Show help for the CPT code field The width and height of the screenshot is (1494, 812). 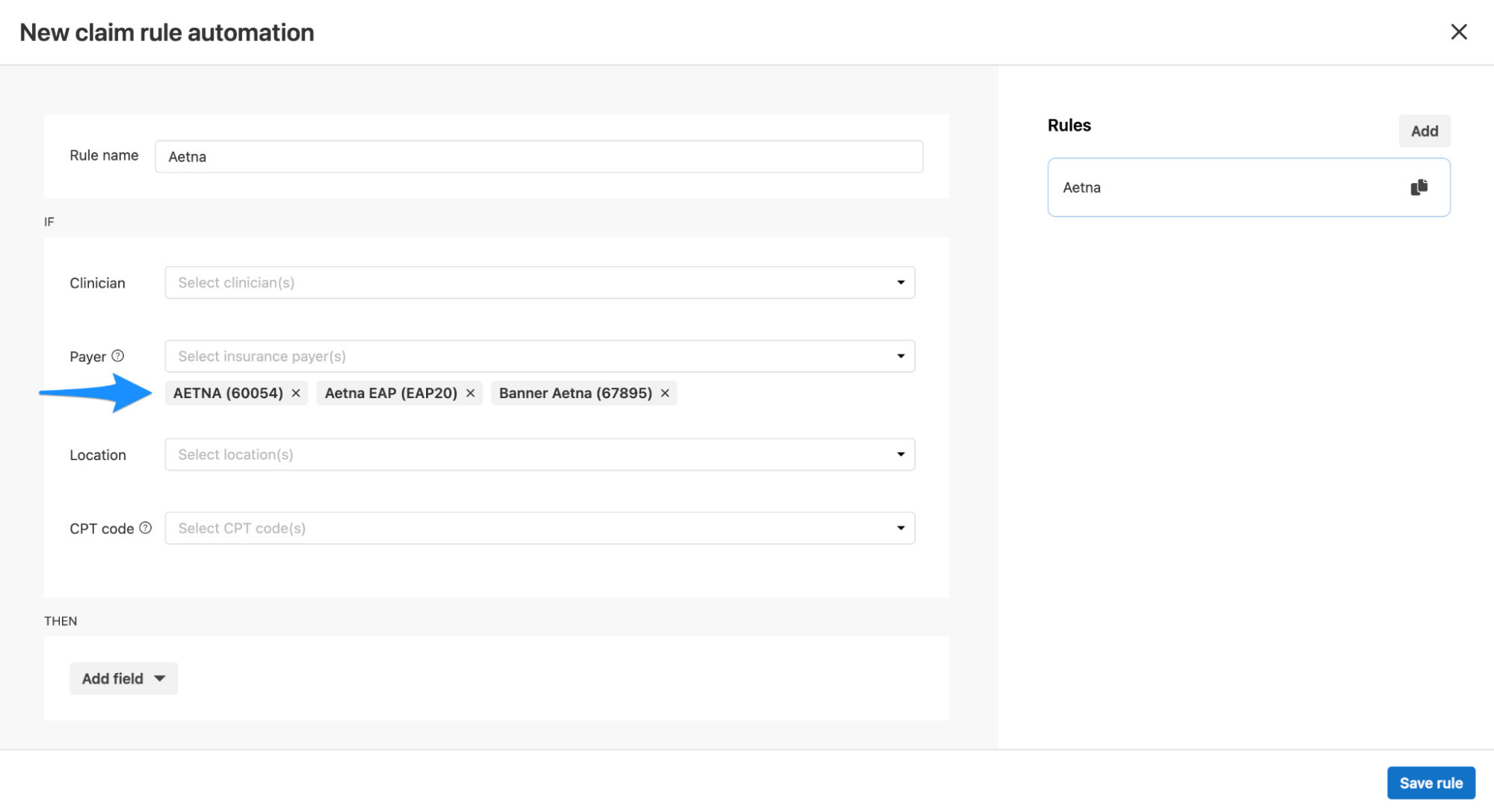pyautogui.click(x=146, y=527)
